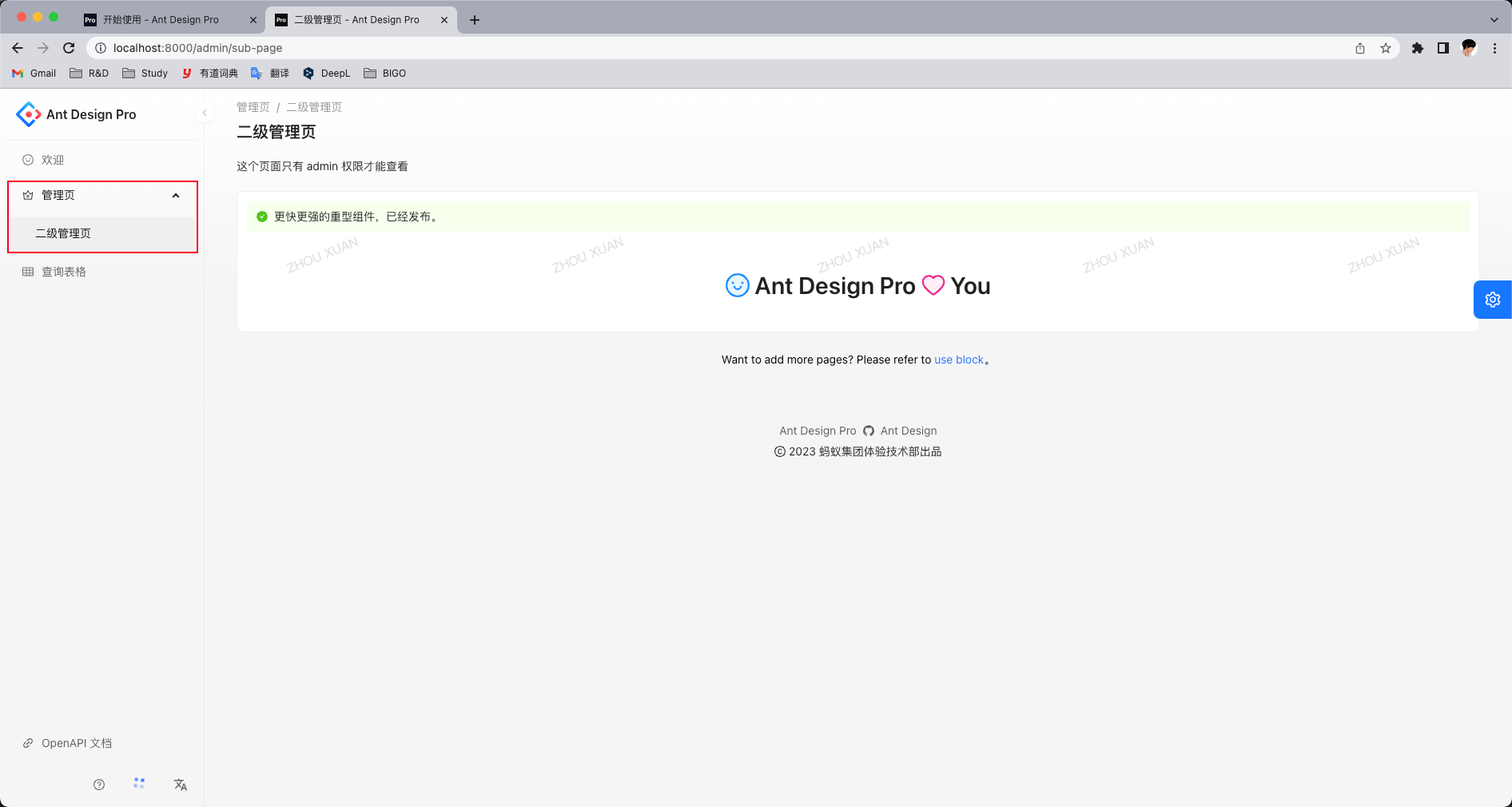The width and height of the screenshot is (1512, 807).
Task: Open the 欢迎 menu item
Action: 102,160
